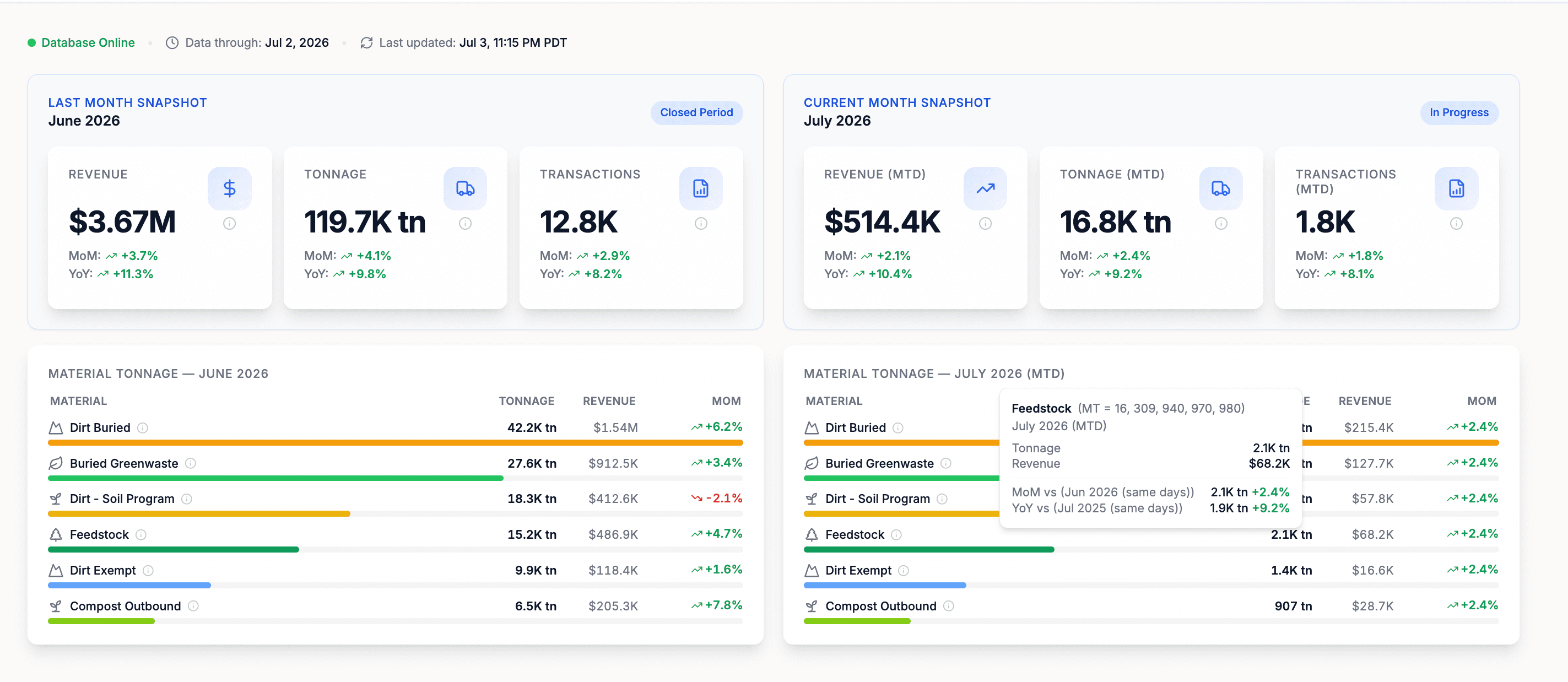
Task: Click the $68.2K revenue in Feedstock tooltip
Action: pos(1268,464)
